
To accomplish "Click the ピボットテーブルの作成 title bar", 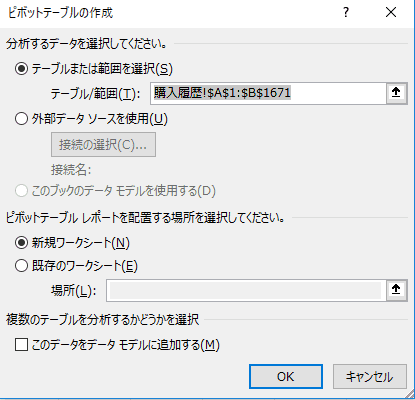I will coord(167,13).
